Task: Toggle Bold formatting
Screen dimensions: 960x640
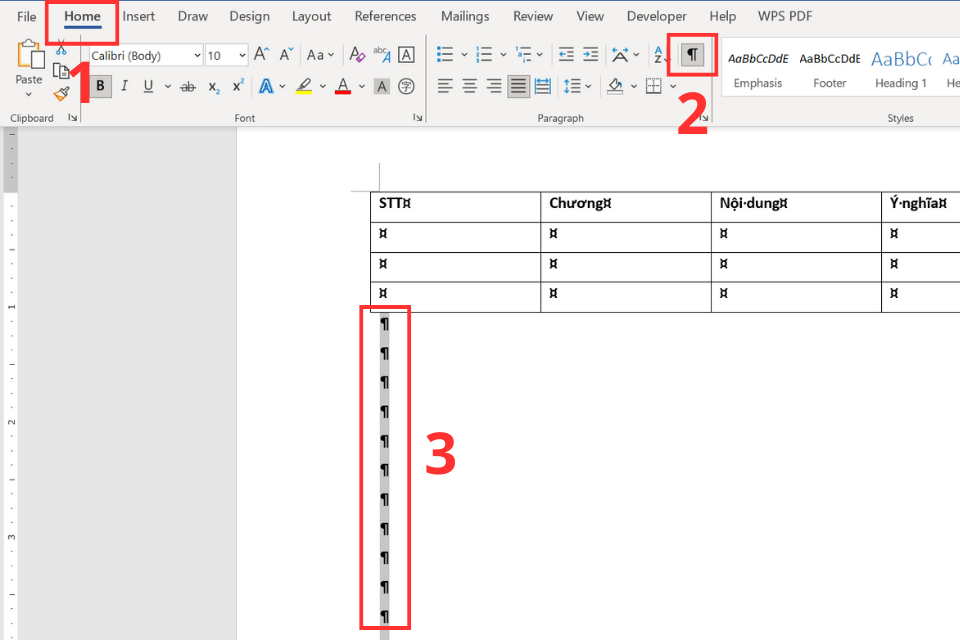Action: click(100, 86)
